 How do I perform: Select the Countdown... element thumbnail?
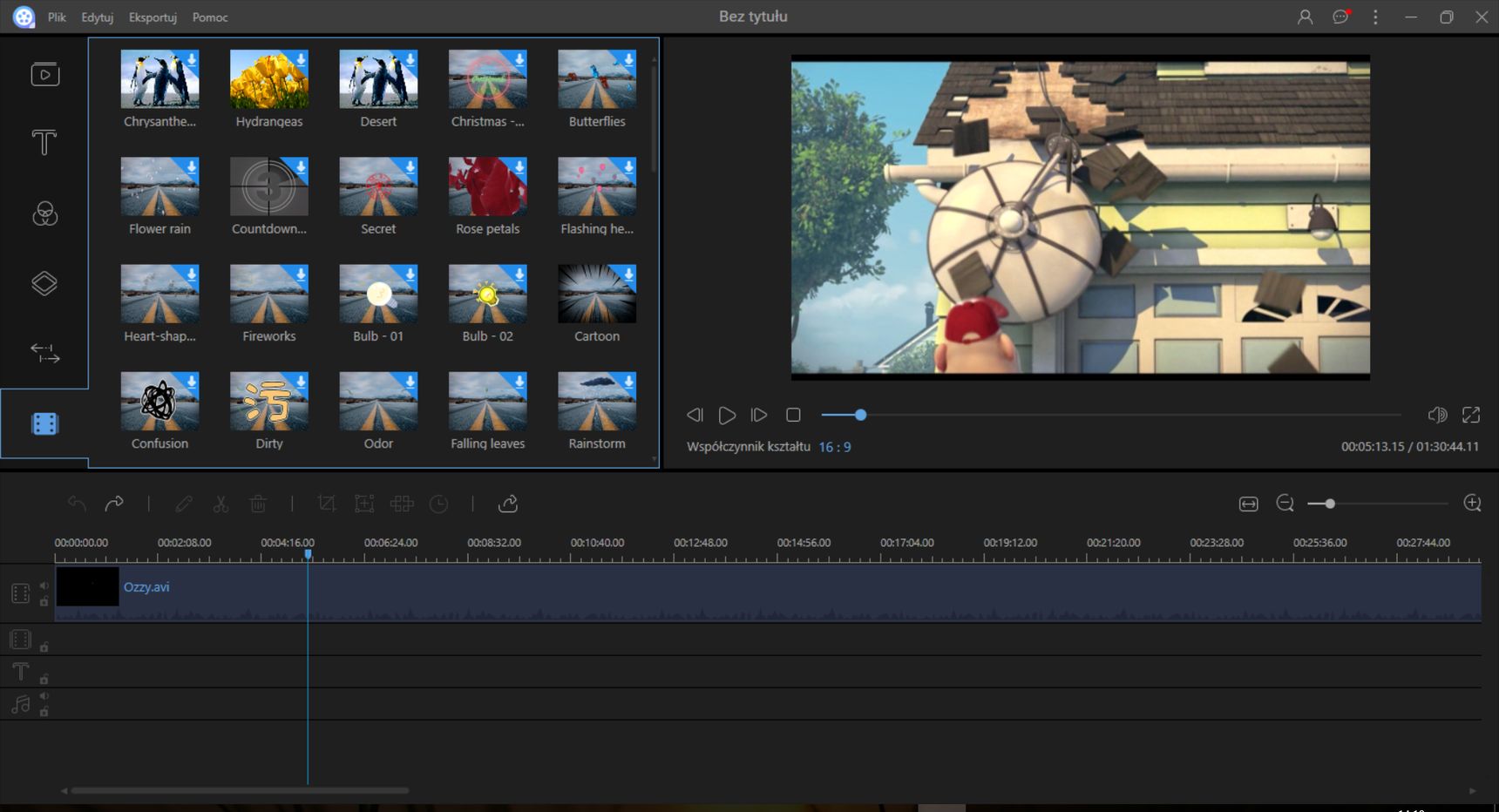click(x=269, y=186)
